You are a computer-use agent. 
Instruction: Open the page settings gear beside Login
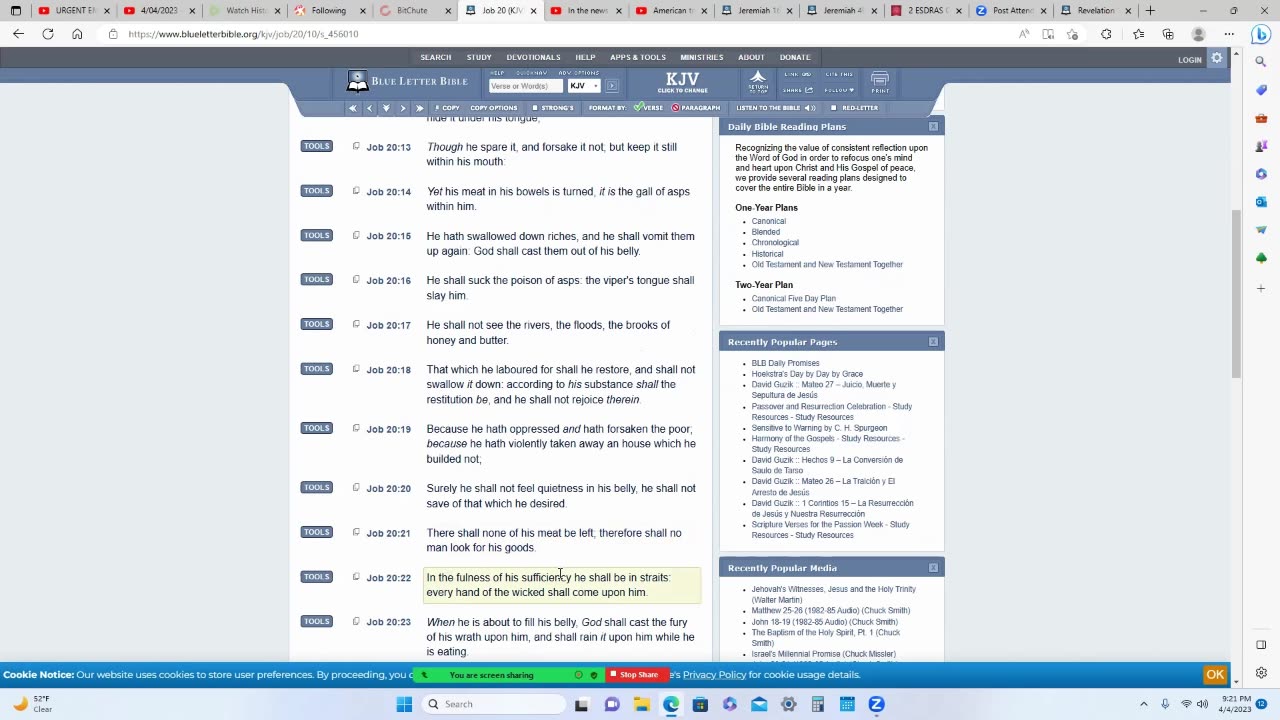coord(1217,59)
